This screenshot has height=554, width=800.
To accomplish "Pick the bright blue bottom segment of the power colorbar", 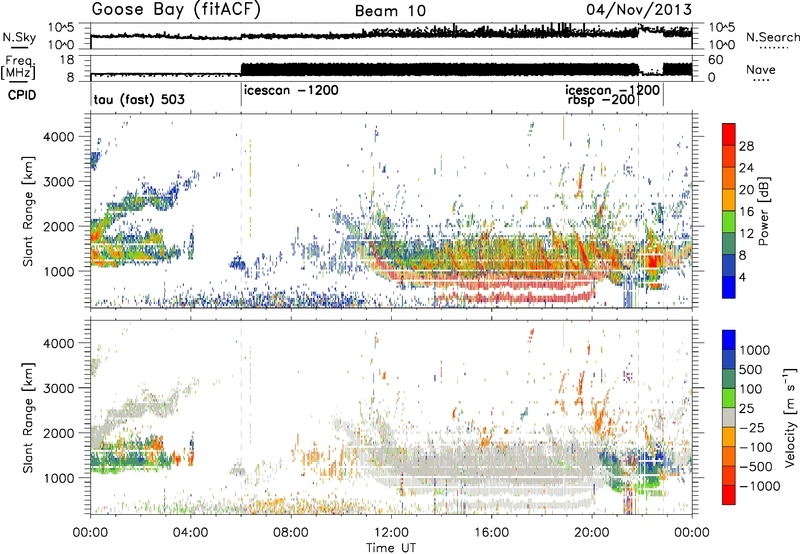I will [729, 287].
